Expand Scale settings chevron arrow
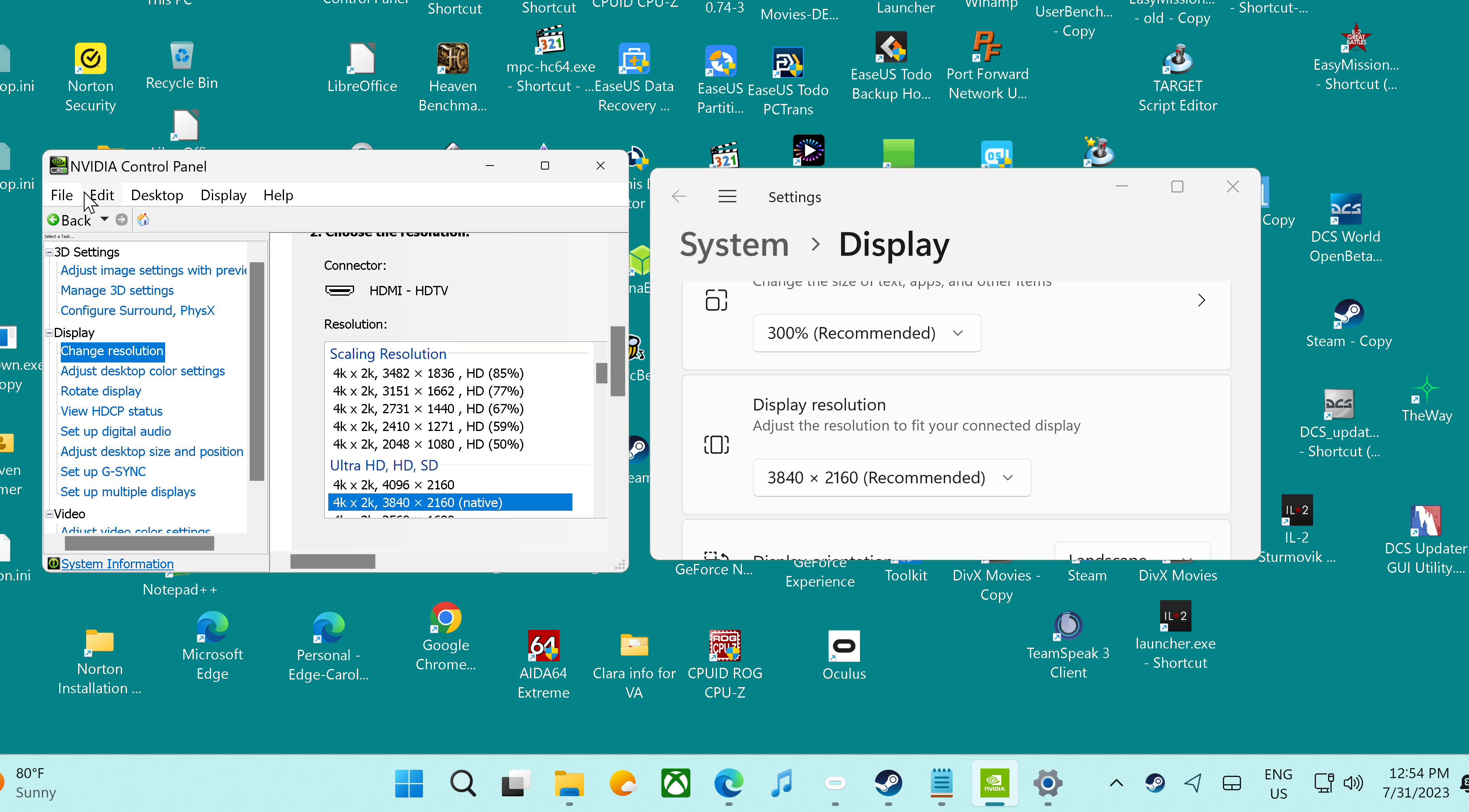This screenshot has width=1469, height=812. (1201, 300)
